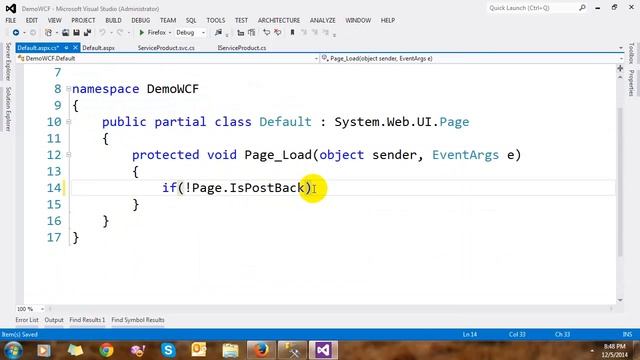Open the EDIT menu

[32, 20]
